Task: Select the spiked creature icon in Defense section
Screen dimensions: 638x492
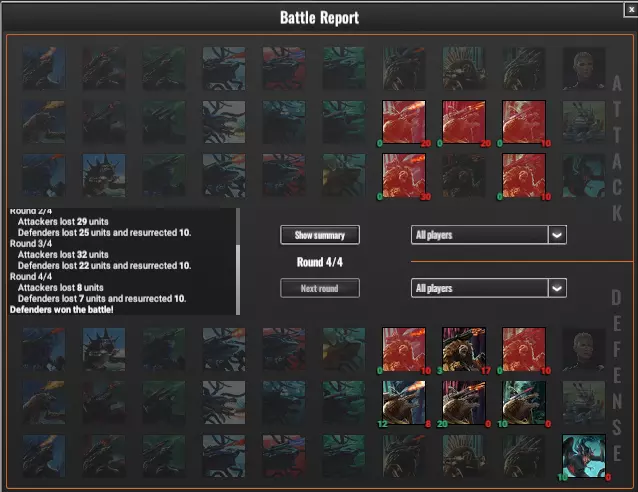Action: [104, 349]
